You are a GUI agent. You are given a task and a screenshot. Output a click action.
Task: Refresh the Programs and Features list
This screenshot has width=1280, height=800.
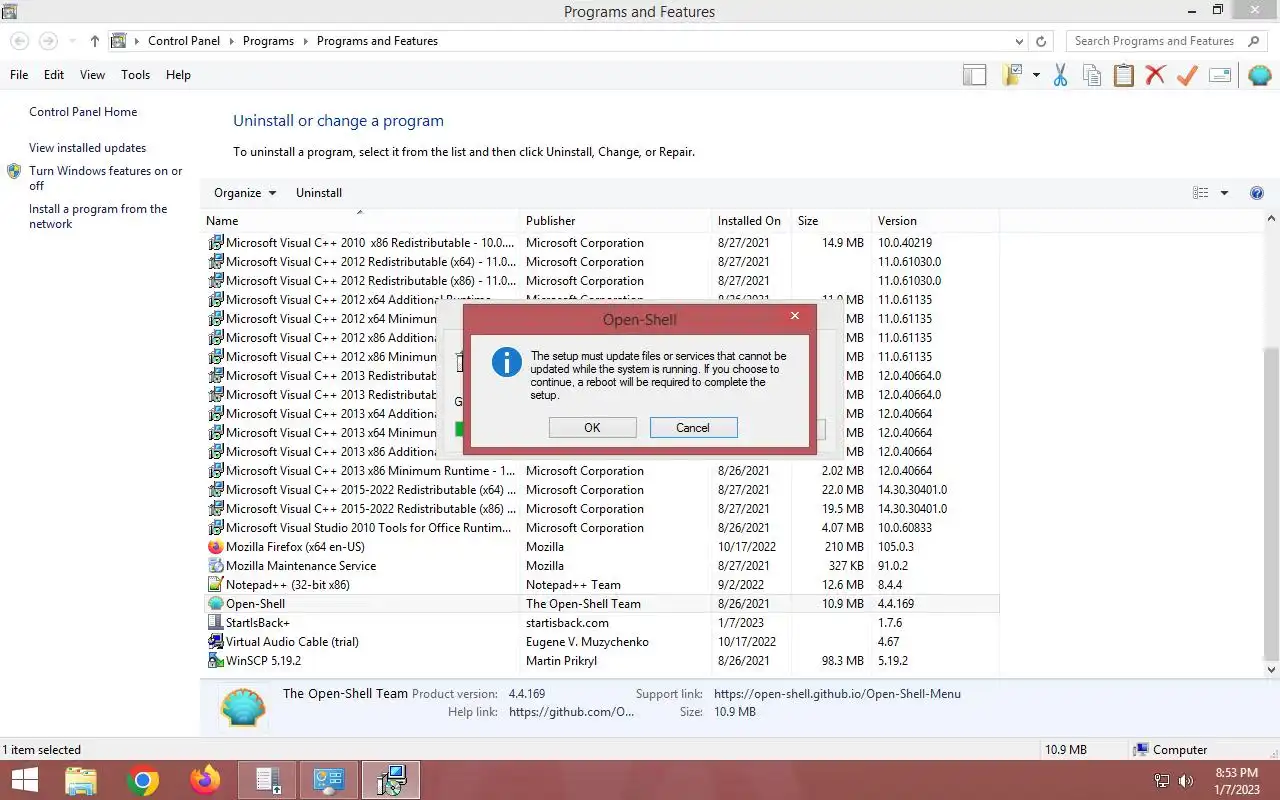coord(1041,41)
